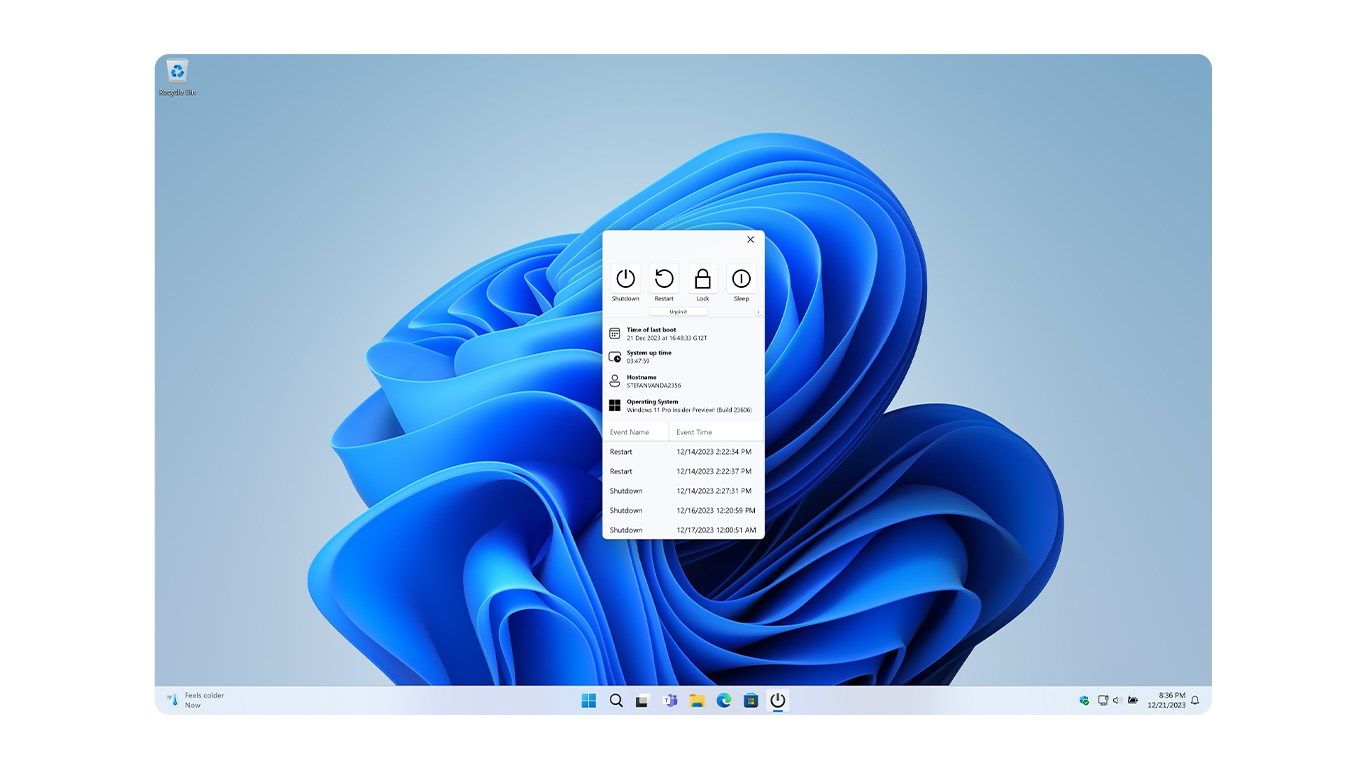Click the Hostname user icon
Image resolution: width=1366 pixels, height=768 pixels.
[615, 381]
